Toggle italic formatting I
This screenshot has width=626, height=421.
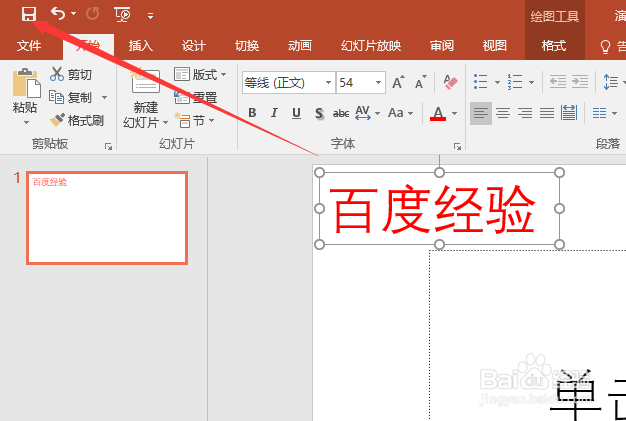point(274,113)
